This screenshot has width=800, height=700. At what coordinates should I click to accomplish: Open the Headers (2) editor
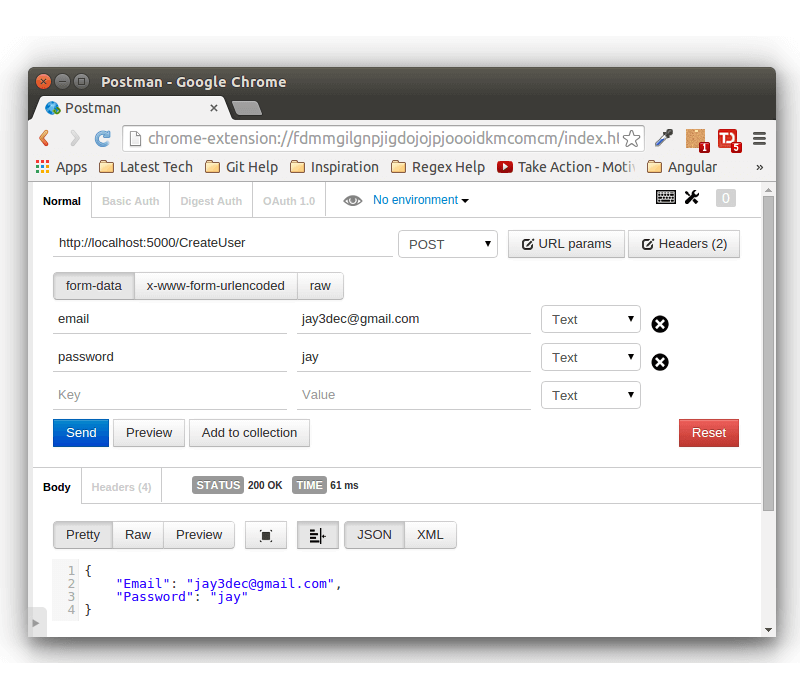coord(684,244)
